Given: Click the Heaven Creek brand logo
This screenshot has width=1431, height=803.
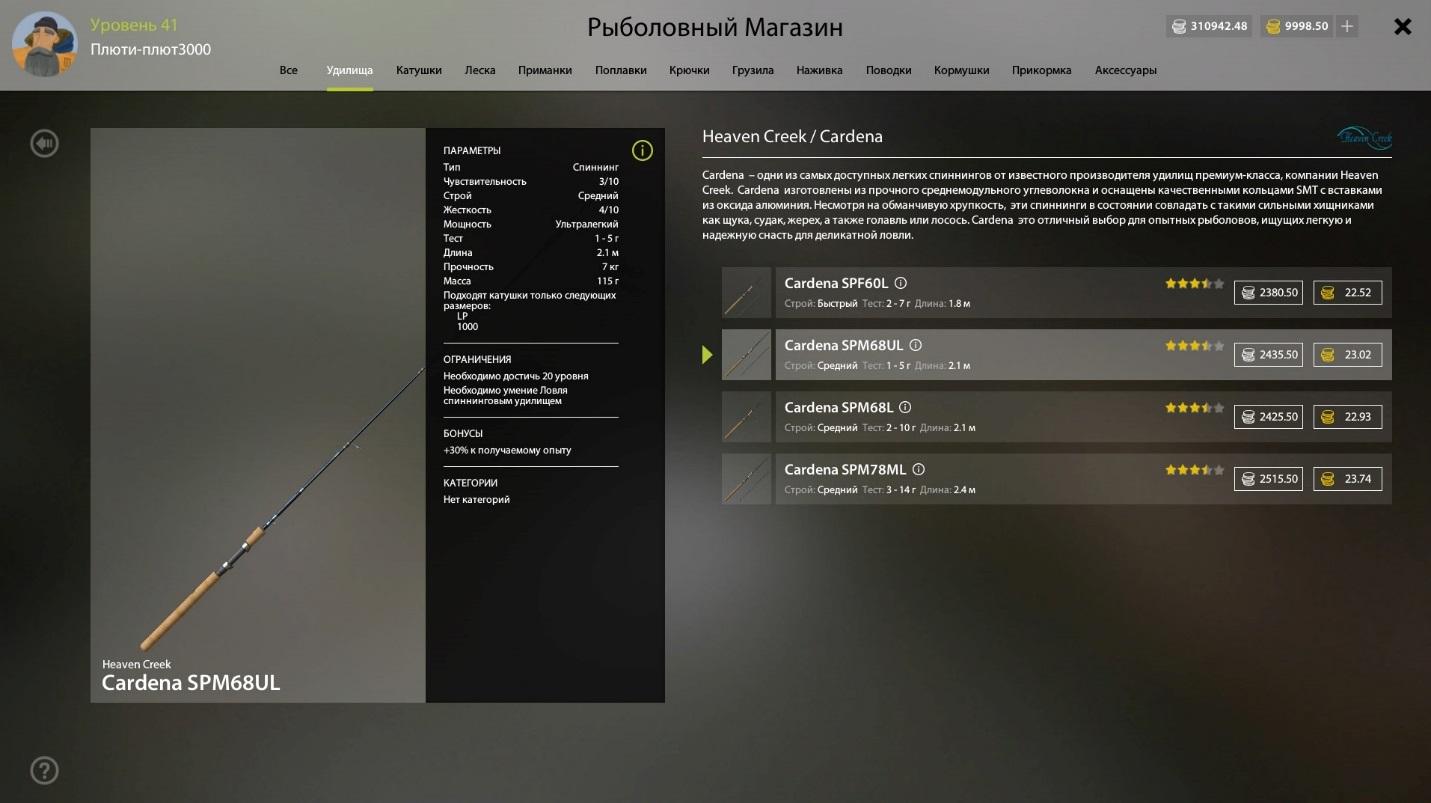Looking at the screenshot, I should [1364, 137].
